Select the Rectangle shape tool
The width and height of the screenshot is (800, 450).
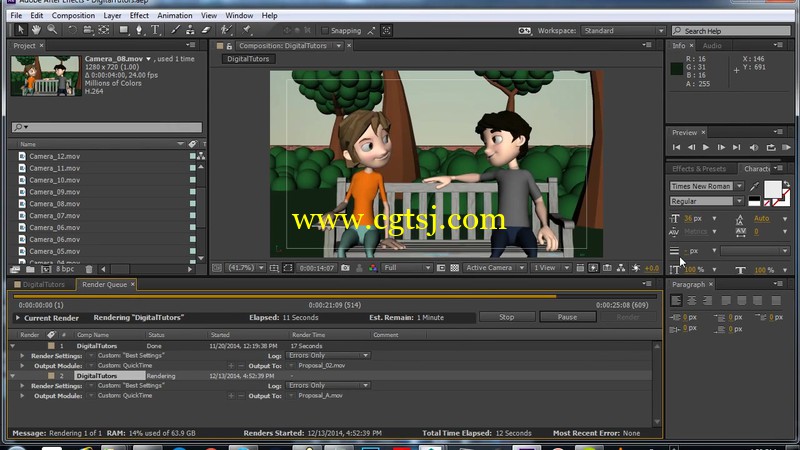pos(123,30)
